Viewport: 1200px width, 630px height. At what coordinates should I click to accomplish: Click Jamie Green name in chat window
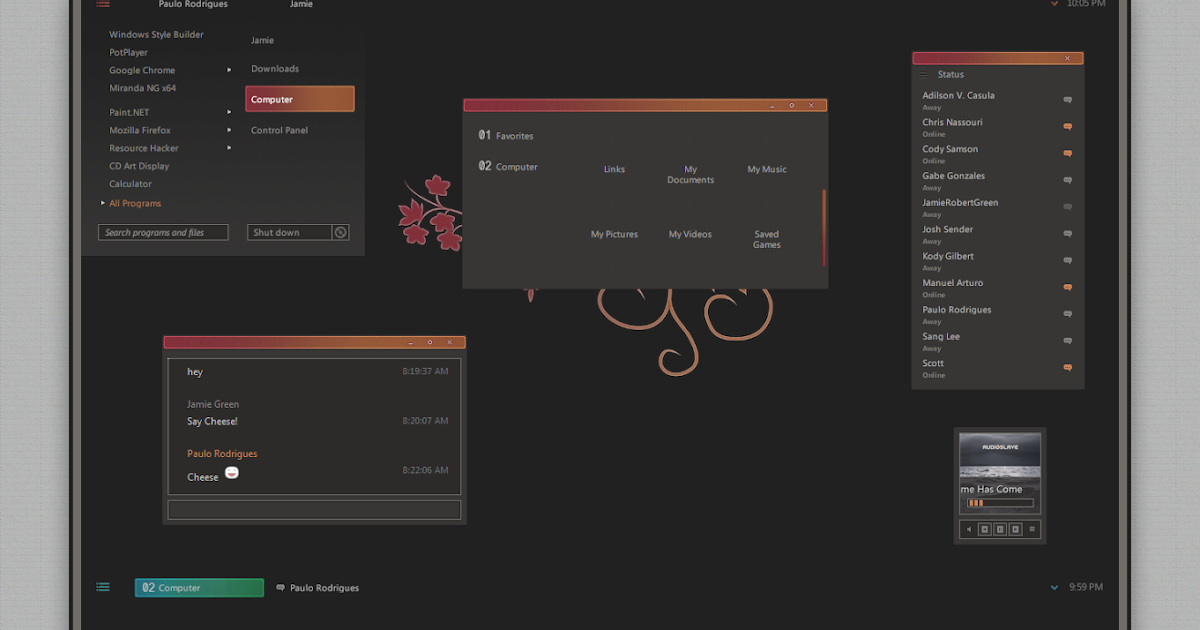[213, 404]
